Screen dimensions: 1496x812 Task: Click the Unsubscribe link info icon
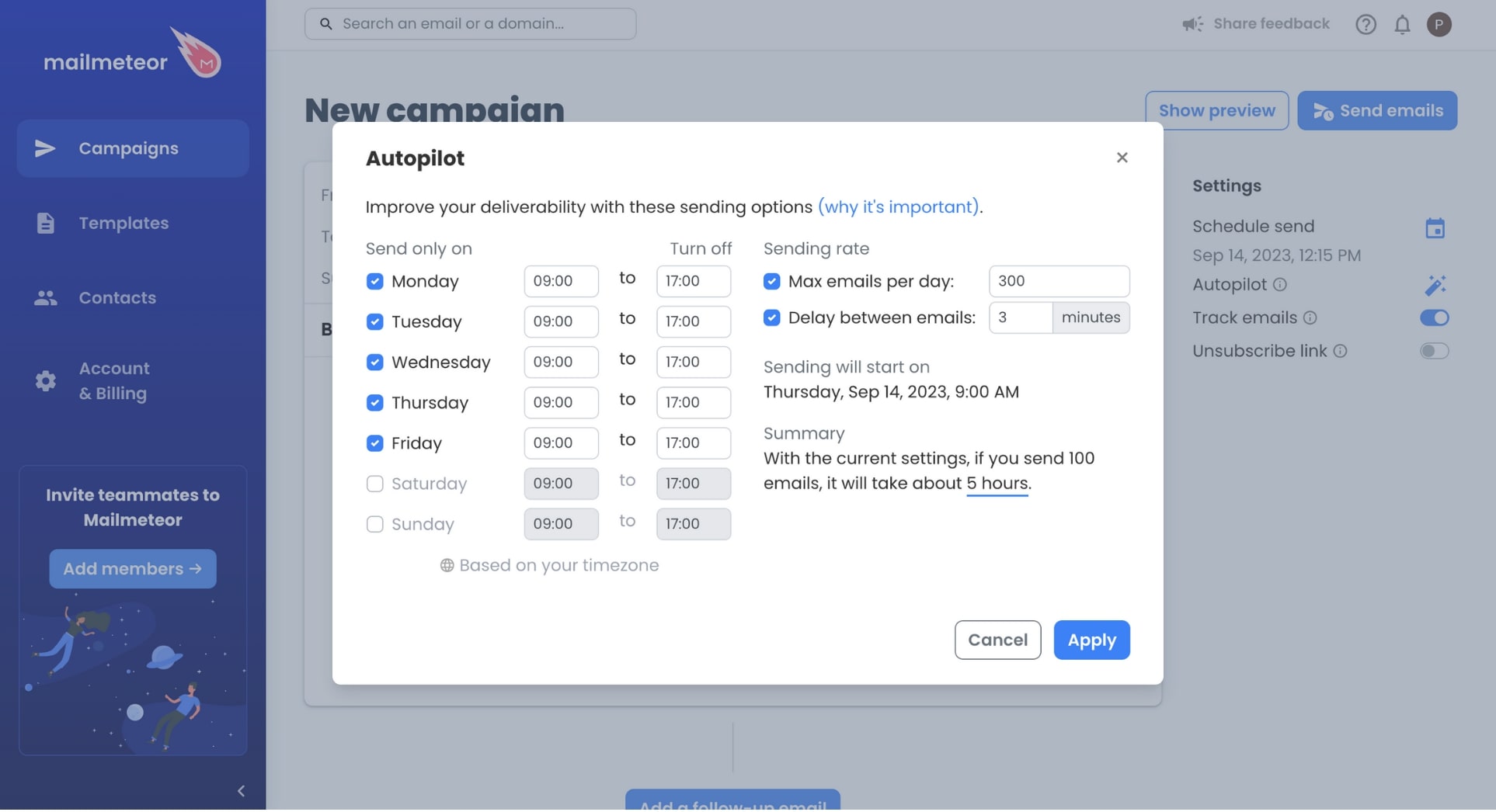(x=1340, y=351)
